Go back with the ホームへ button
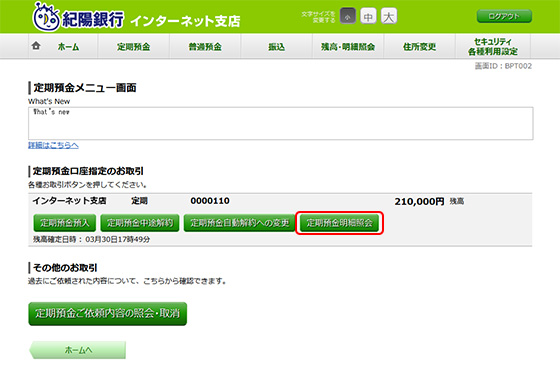The image size is (560, 365). pos(78,350)
